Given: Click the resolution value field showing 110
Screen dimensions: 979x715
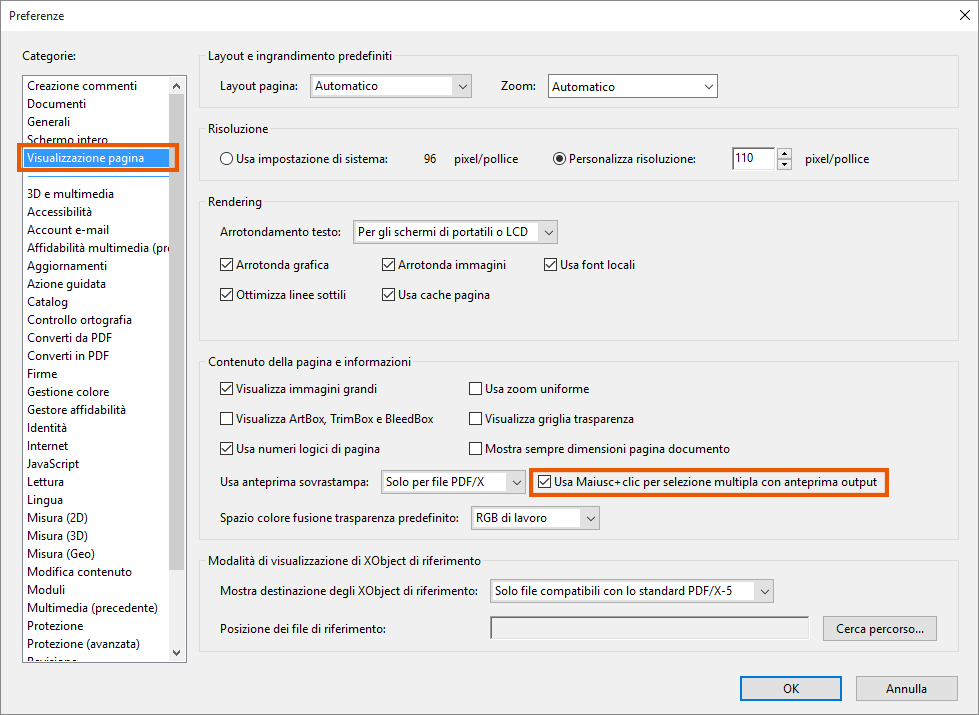Looking at the screenshot, I should click(754, 159).
